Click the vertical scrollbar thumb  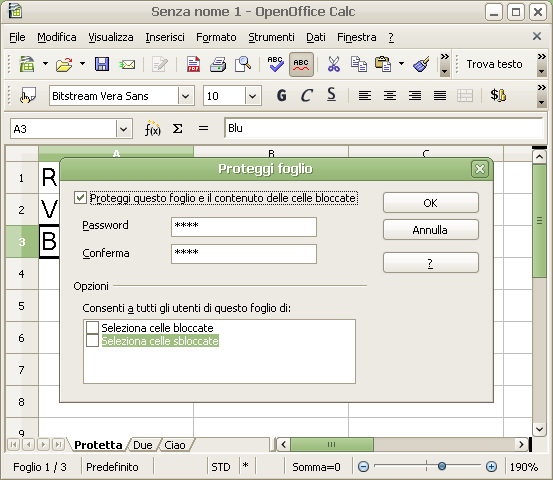[539, 221]
